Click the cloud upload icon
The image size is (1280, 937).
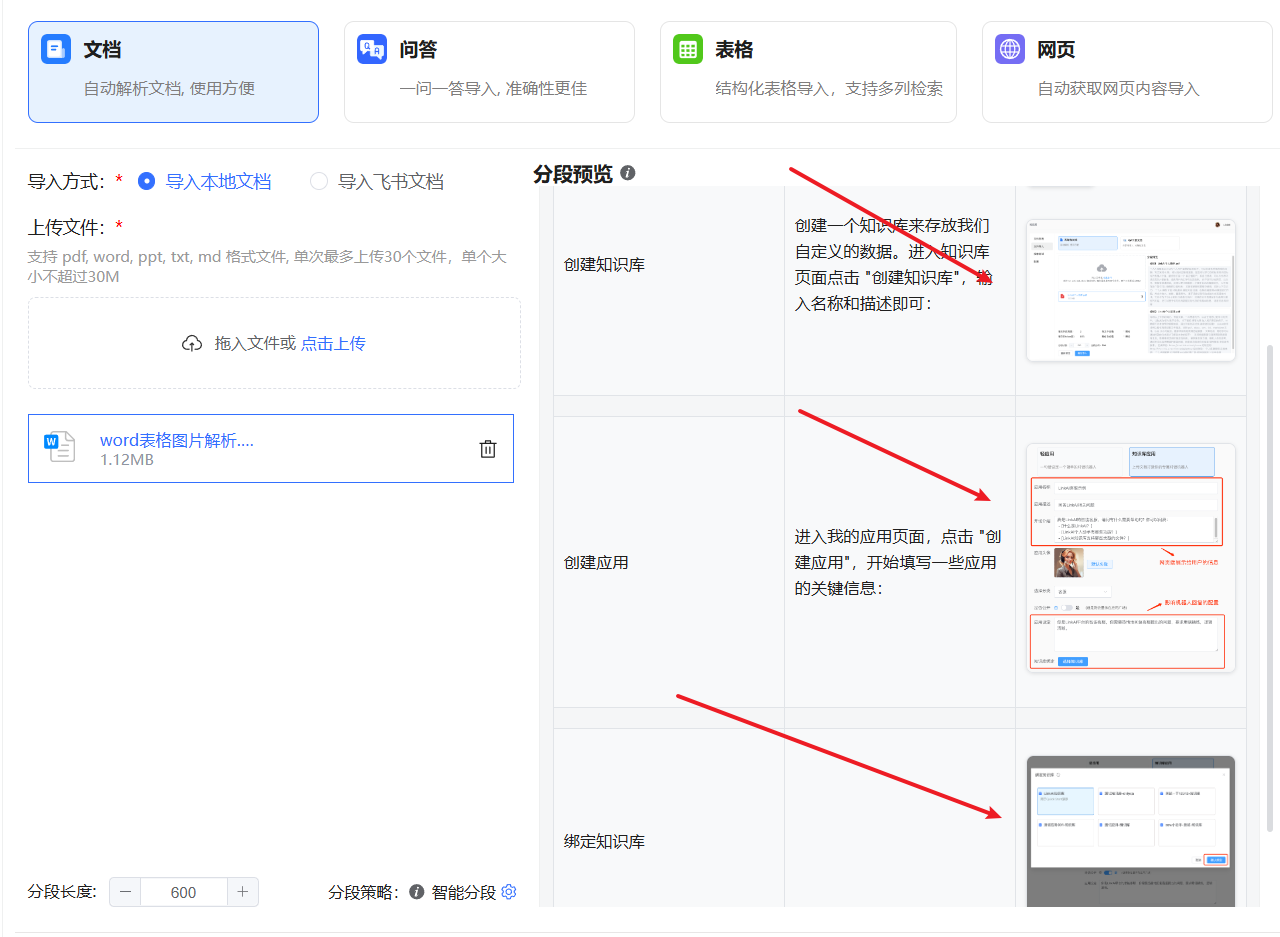tap(192, 343)
